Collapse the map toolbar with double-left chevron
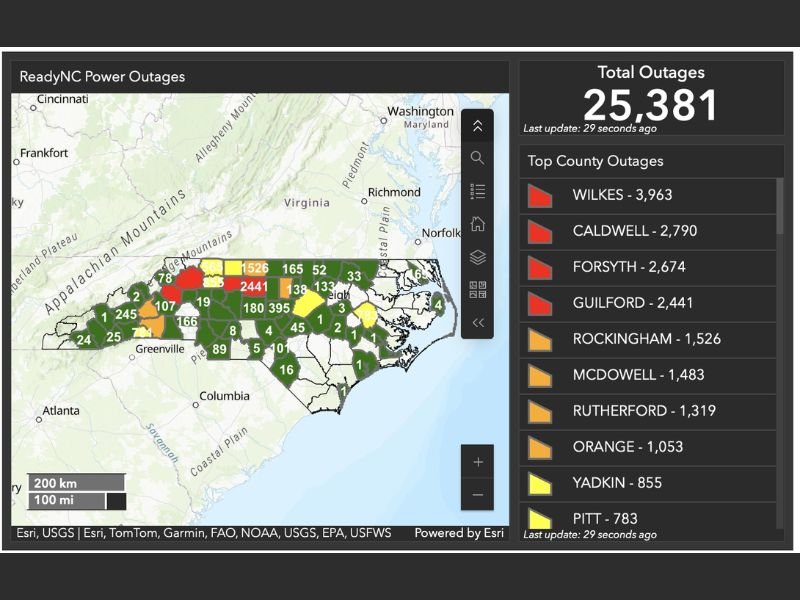Screen dimensions: 800x600 tap(479, 322)
